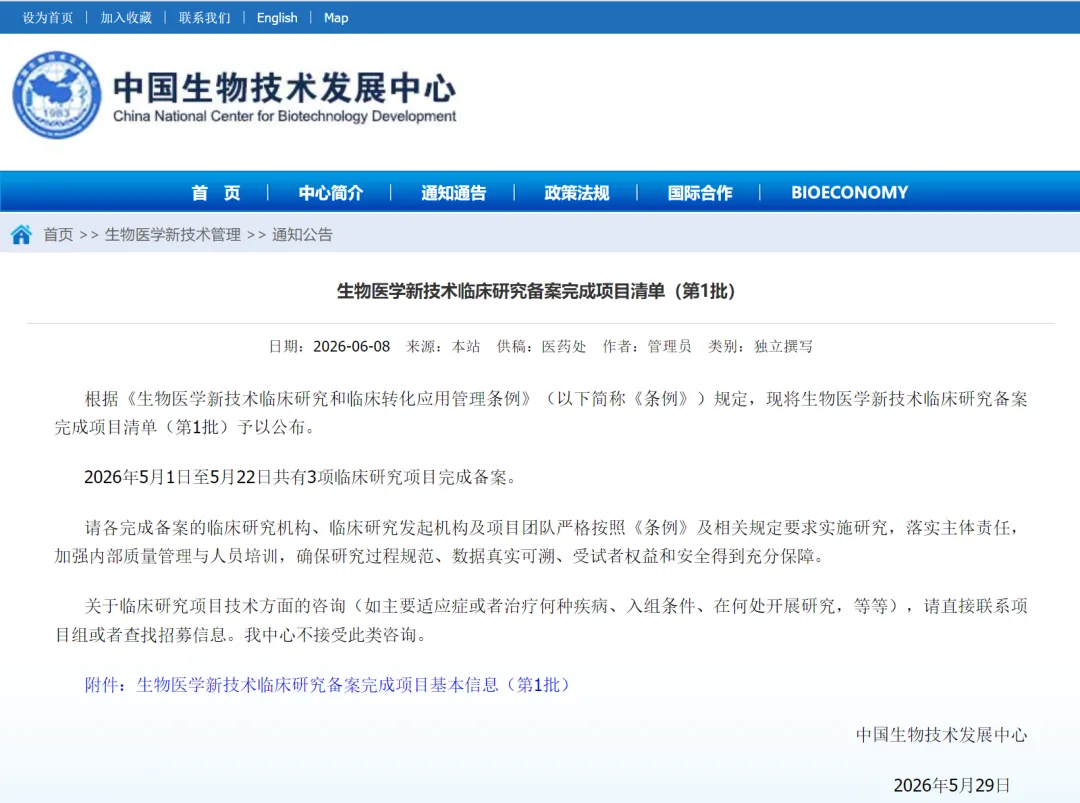Click the 加入收藏 top bar link

126,18
